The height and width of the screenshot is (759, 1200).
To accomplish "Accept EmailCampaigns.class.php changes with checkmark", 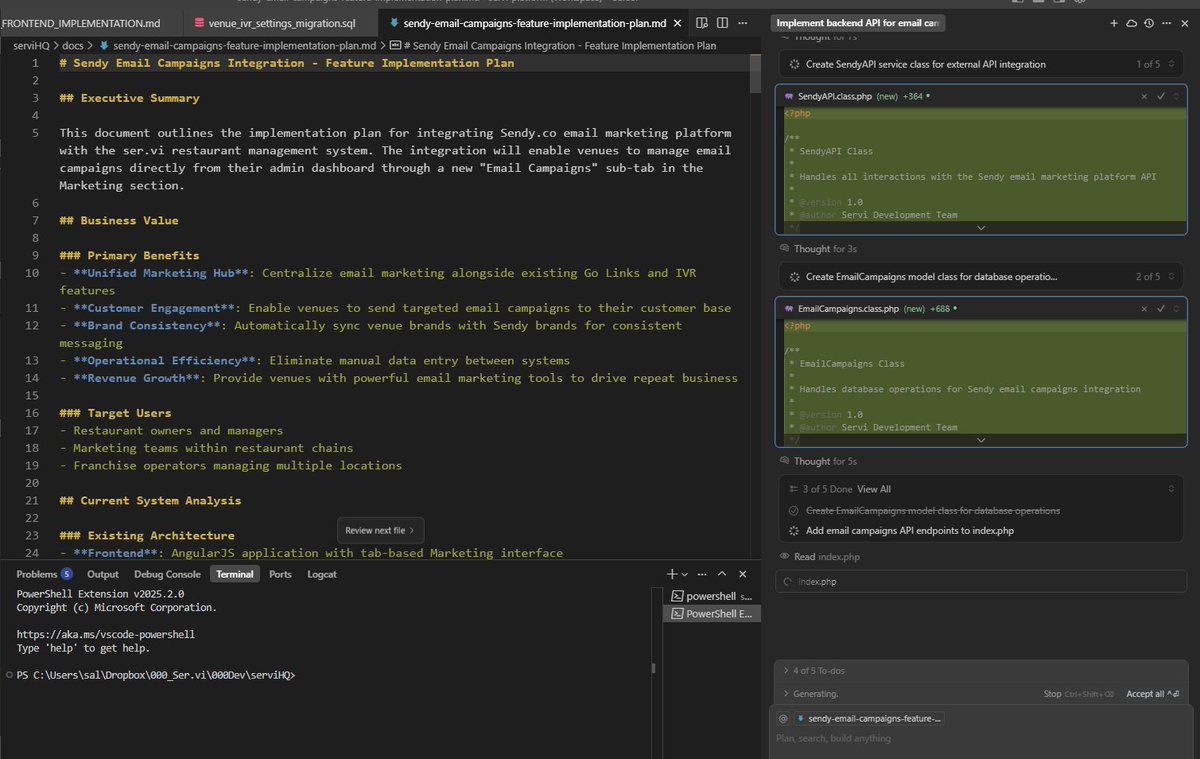I will point(1161,309).
